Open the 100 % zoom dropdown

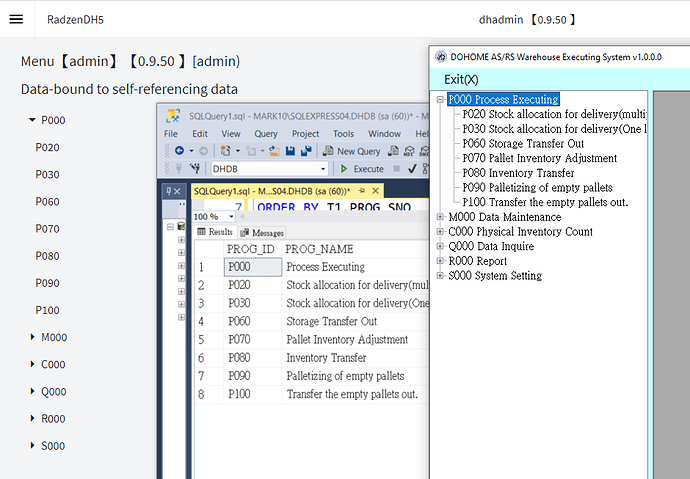point(231,217)
